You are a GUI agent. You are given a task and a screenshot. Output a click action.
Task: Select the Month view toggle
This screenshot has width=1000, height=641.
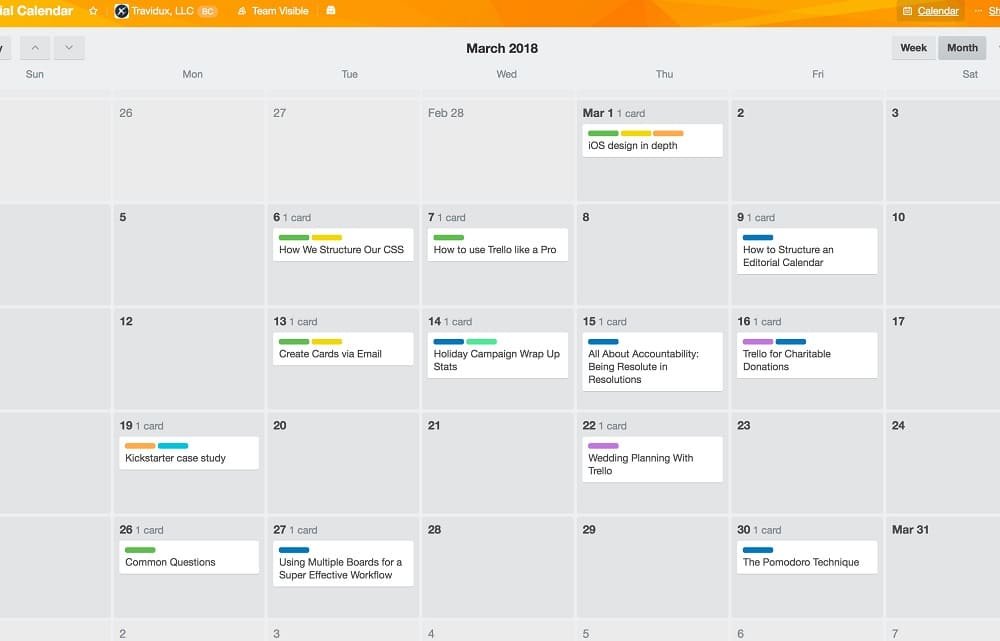961,47
